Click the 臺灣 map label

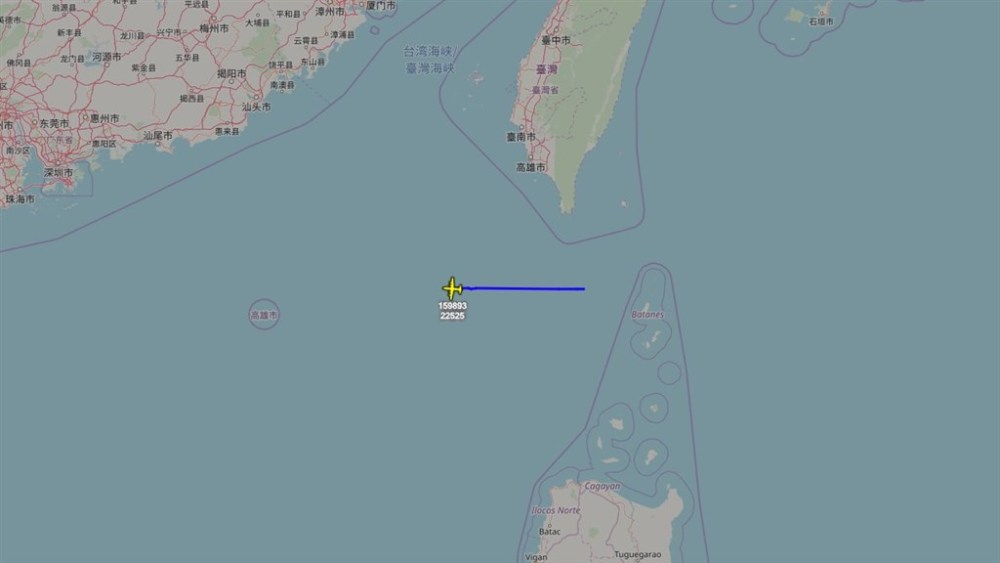(x=547, y=69)
